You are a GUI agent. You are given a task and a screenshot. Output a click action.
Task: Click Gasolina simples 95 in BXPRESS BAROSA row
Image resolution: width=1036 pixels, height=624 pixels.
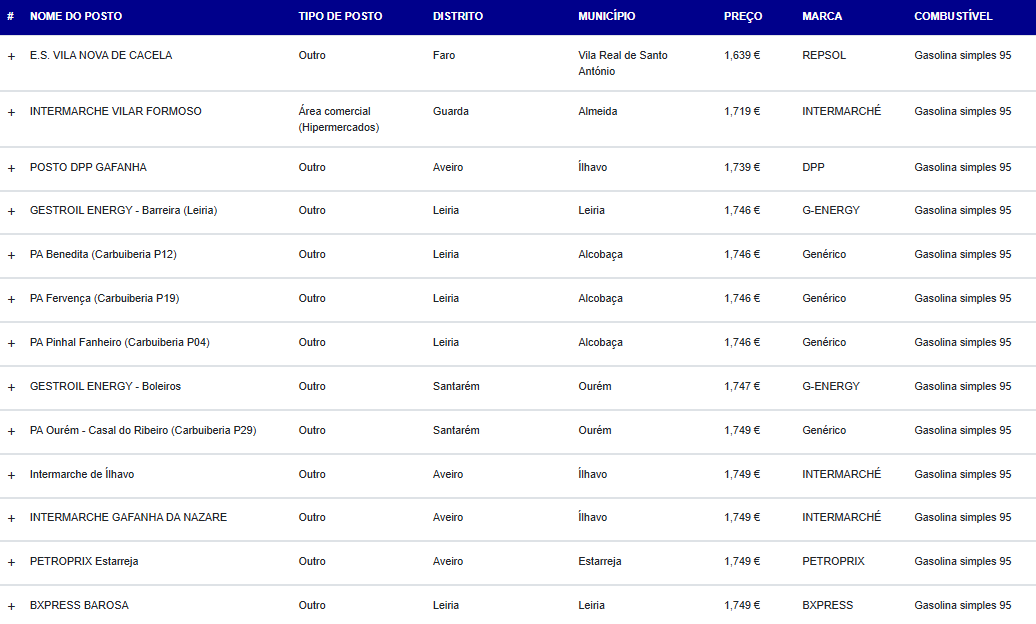(963, 605)
